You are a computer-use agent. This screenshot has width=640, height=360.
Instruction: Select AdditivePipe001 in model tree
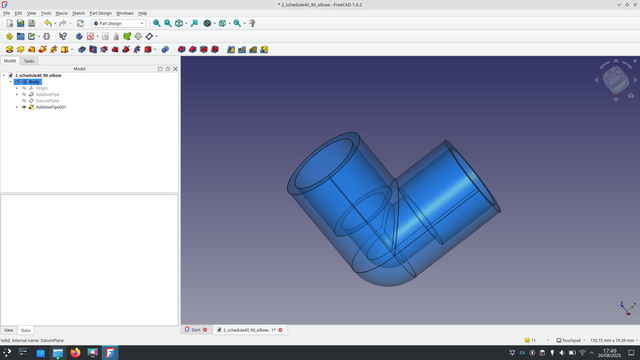(51, 107)
